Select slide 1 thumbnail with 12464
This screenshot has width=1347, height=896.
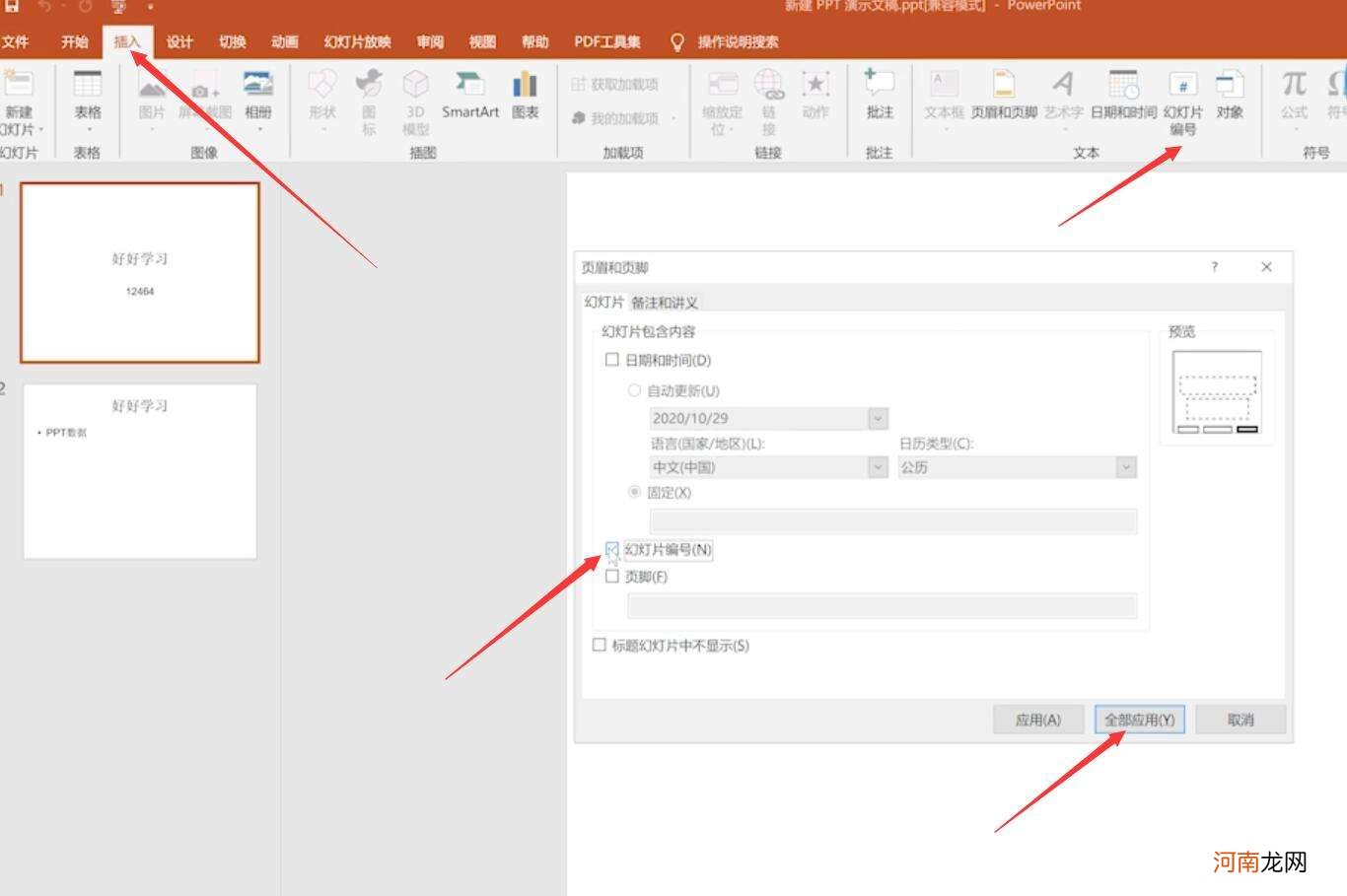[x=140, y=273]
